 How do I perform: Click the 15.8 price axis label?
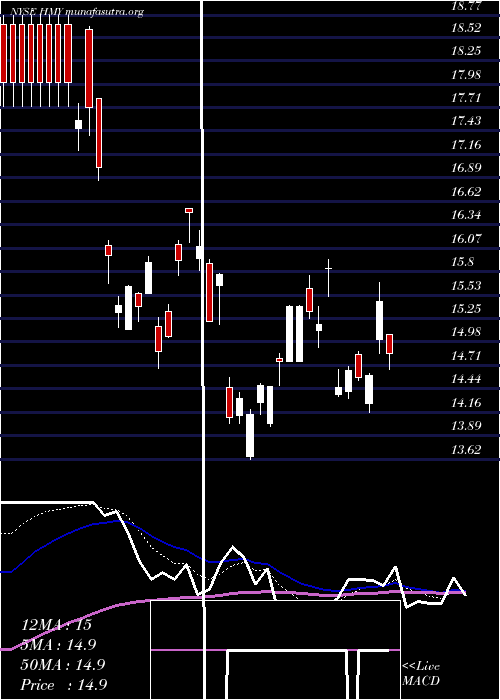coord(463,262)
